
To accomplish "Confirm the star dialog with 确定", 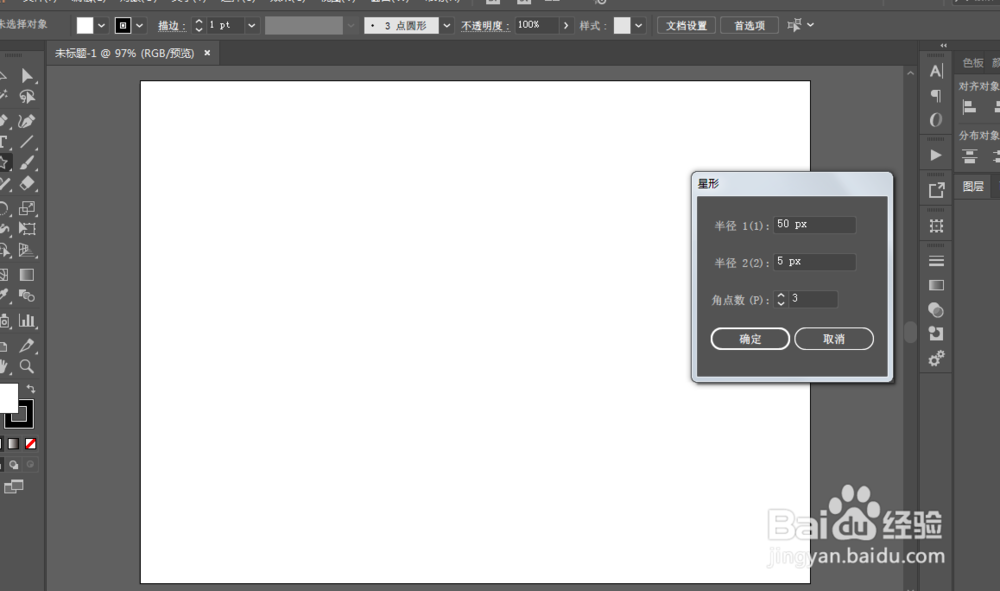I will pos(751,338).
